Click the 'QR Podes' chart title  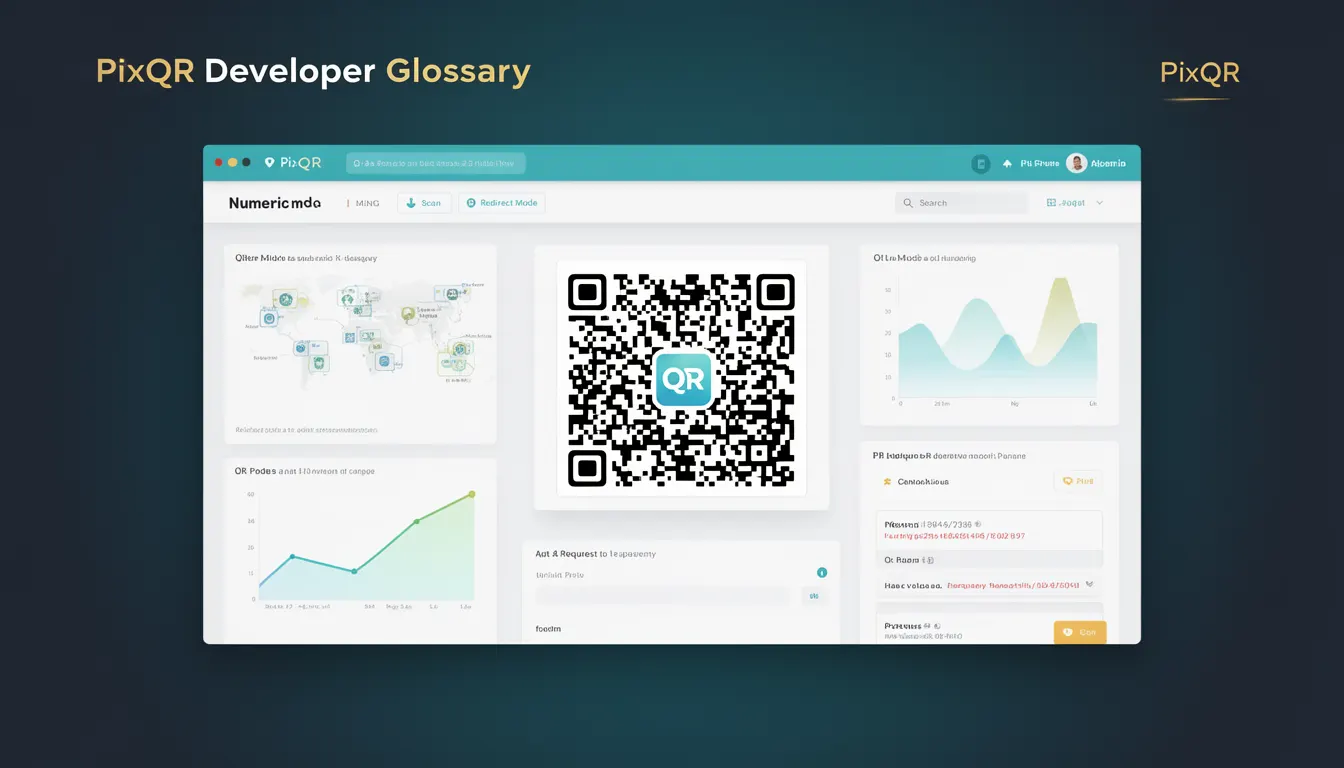(305, 471)
